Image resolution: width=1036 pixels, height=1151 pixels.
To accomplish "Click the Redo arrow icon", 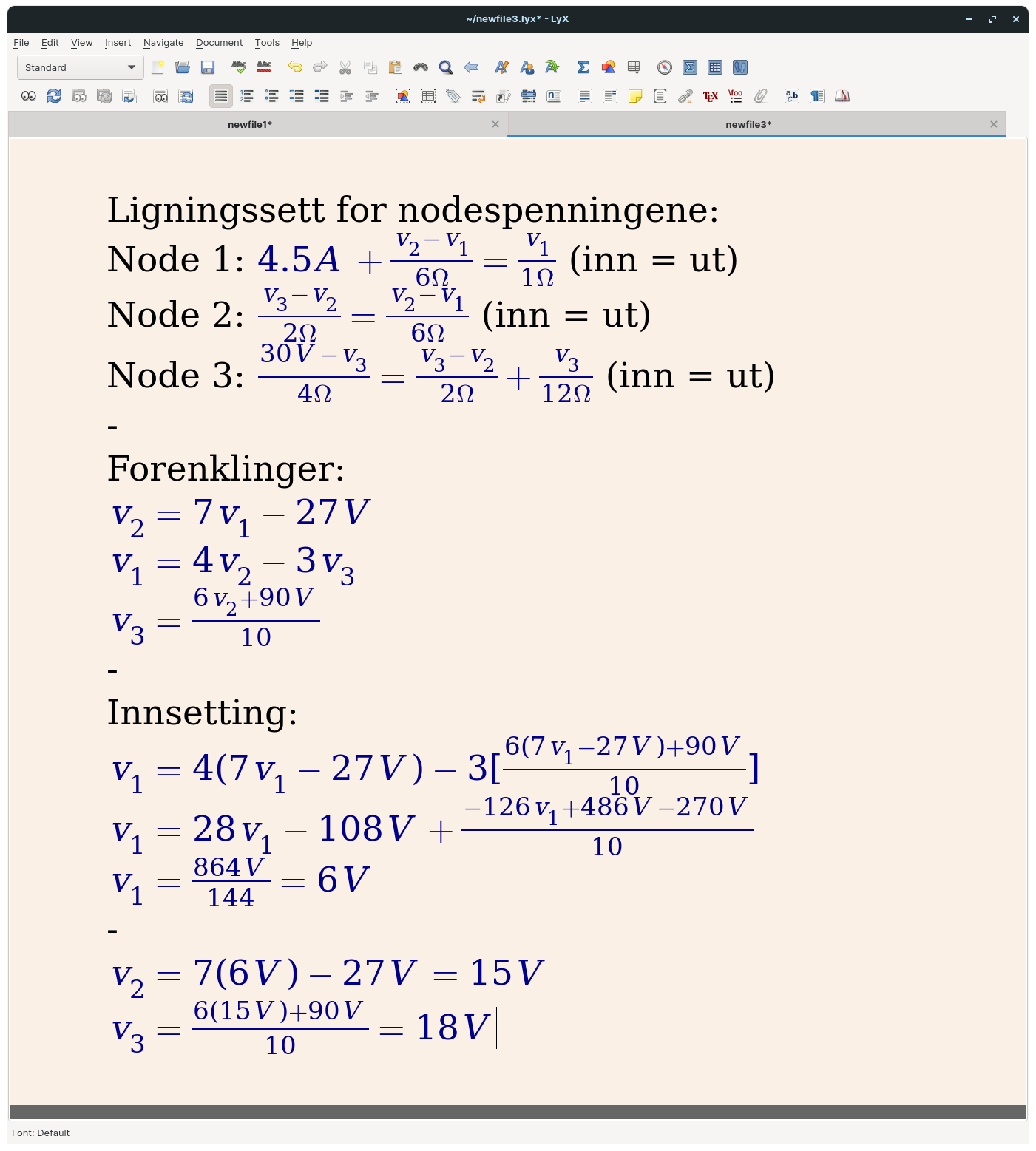I will 320,67.
